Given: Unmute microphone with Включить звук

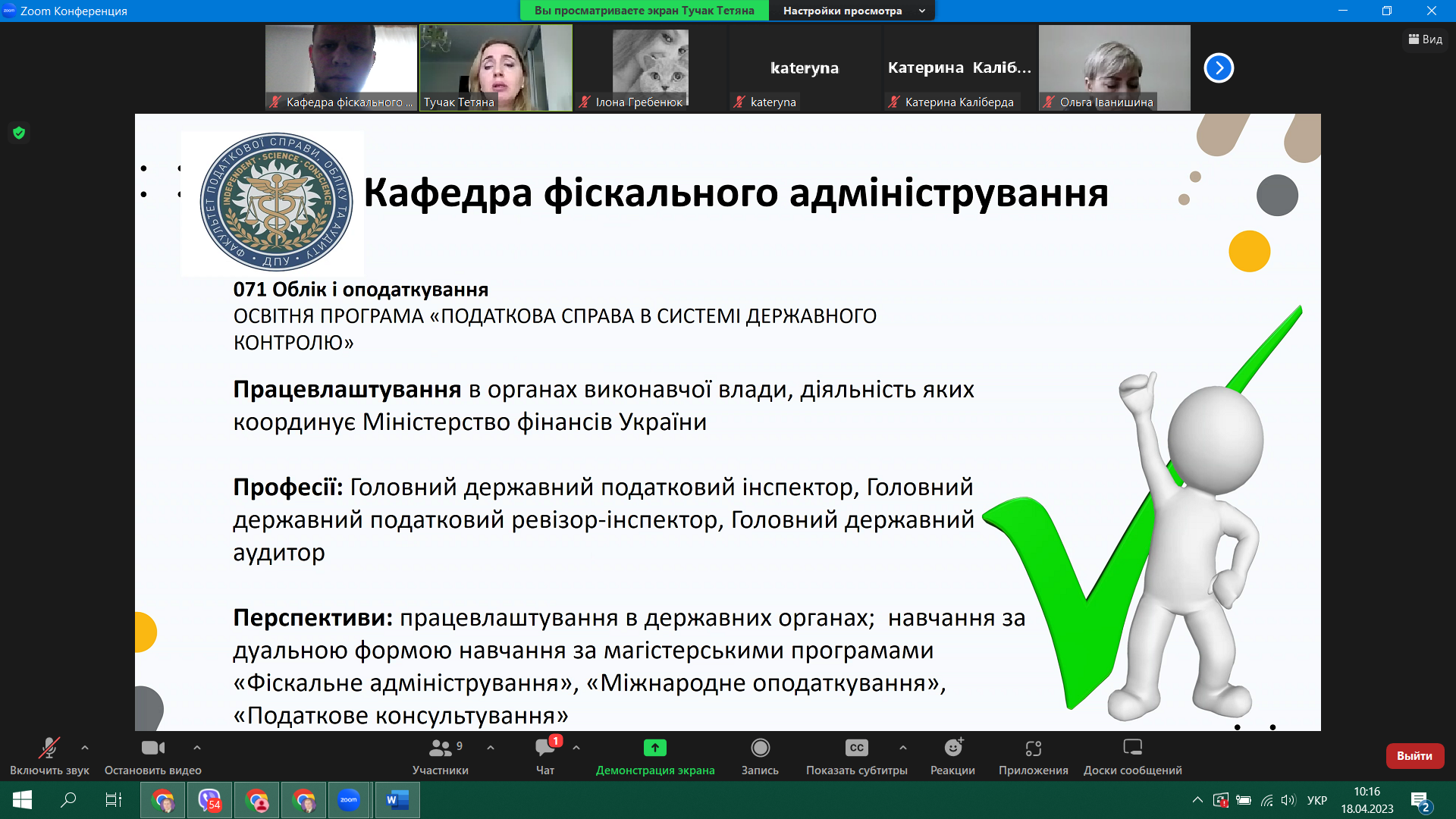Looking at the screenshot, I should coord(49,757).
